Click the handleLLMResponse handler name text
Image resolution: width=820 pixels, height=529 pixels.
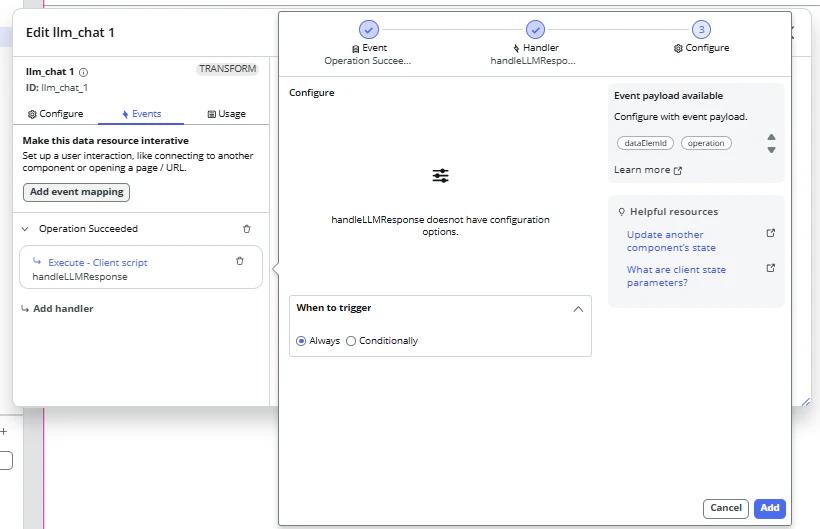(80, 277)
